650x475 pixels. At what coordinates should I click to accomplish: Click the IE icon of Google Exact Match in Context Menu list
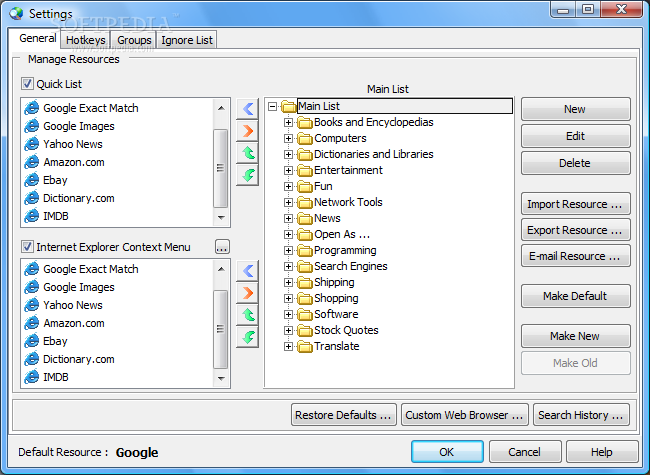[32, 269]
